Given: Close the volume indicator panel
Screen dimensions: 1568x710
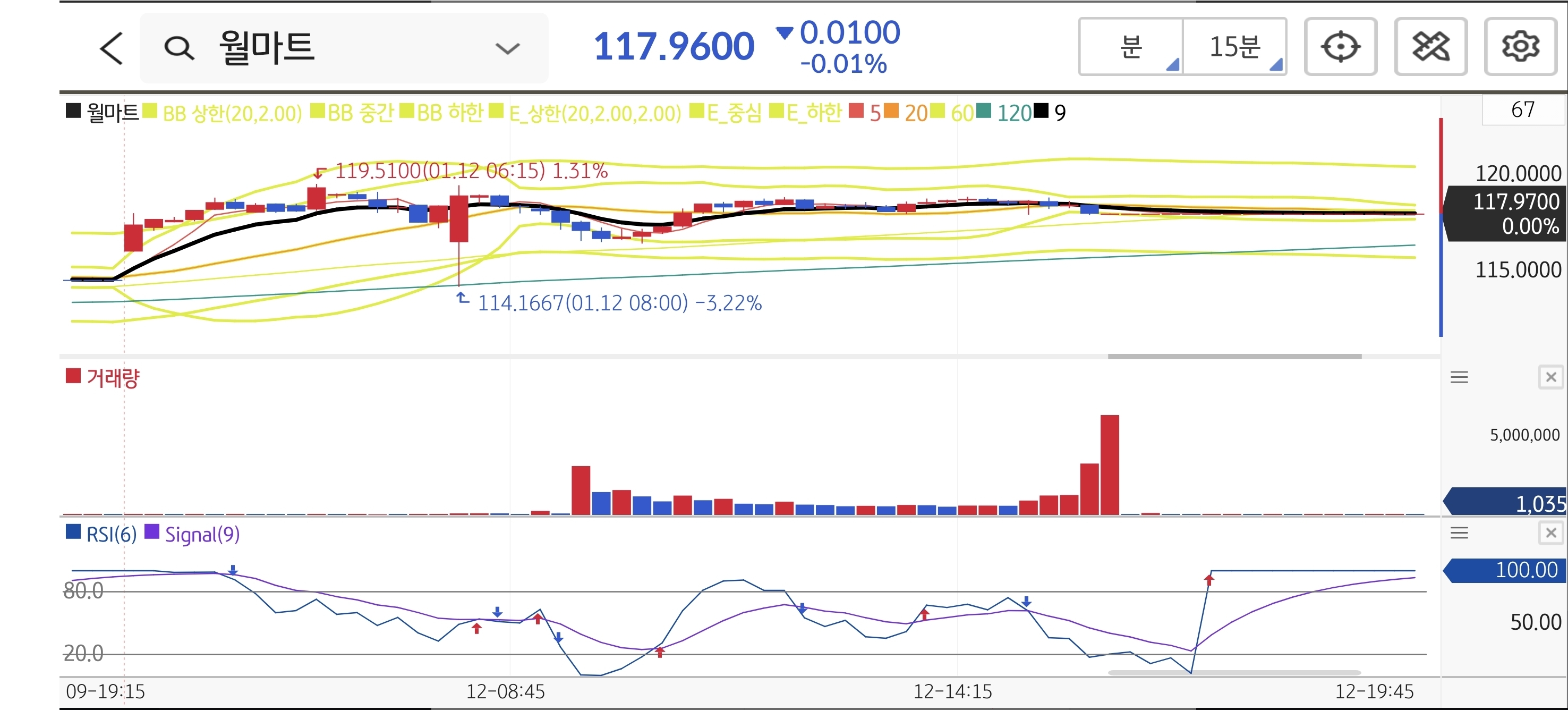Looking at the screenshot, I should tap(1550, 377).
